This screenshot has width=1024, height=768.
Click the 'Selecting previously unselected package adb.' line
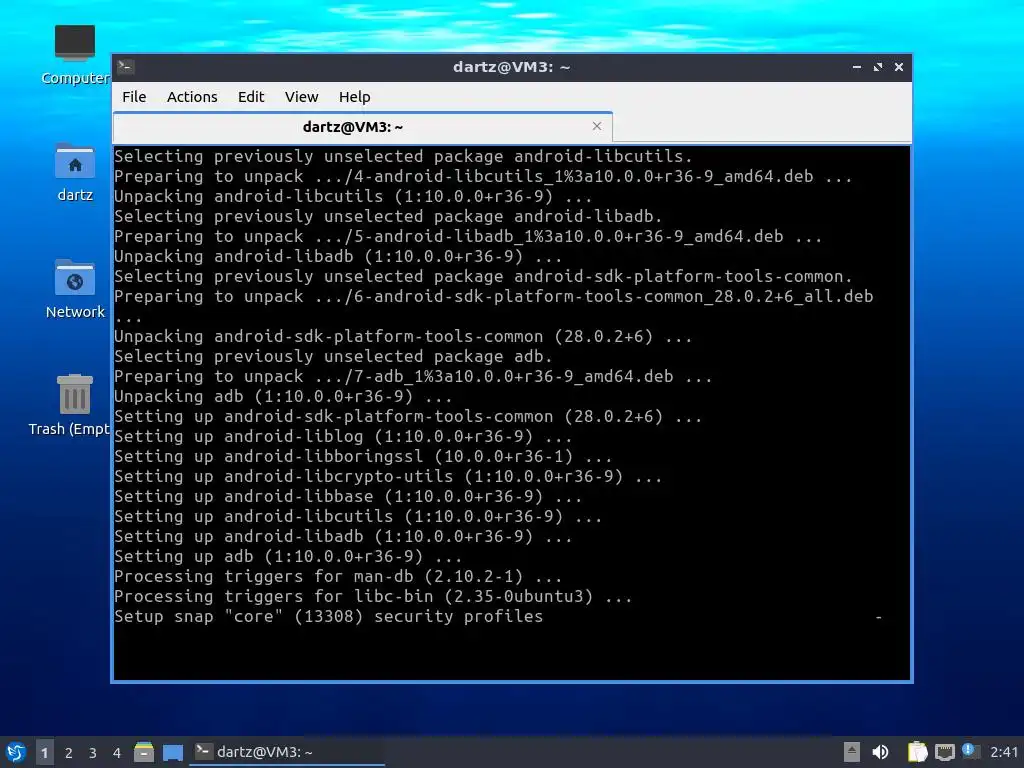[333, 357]
